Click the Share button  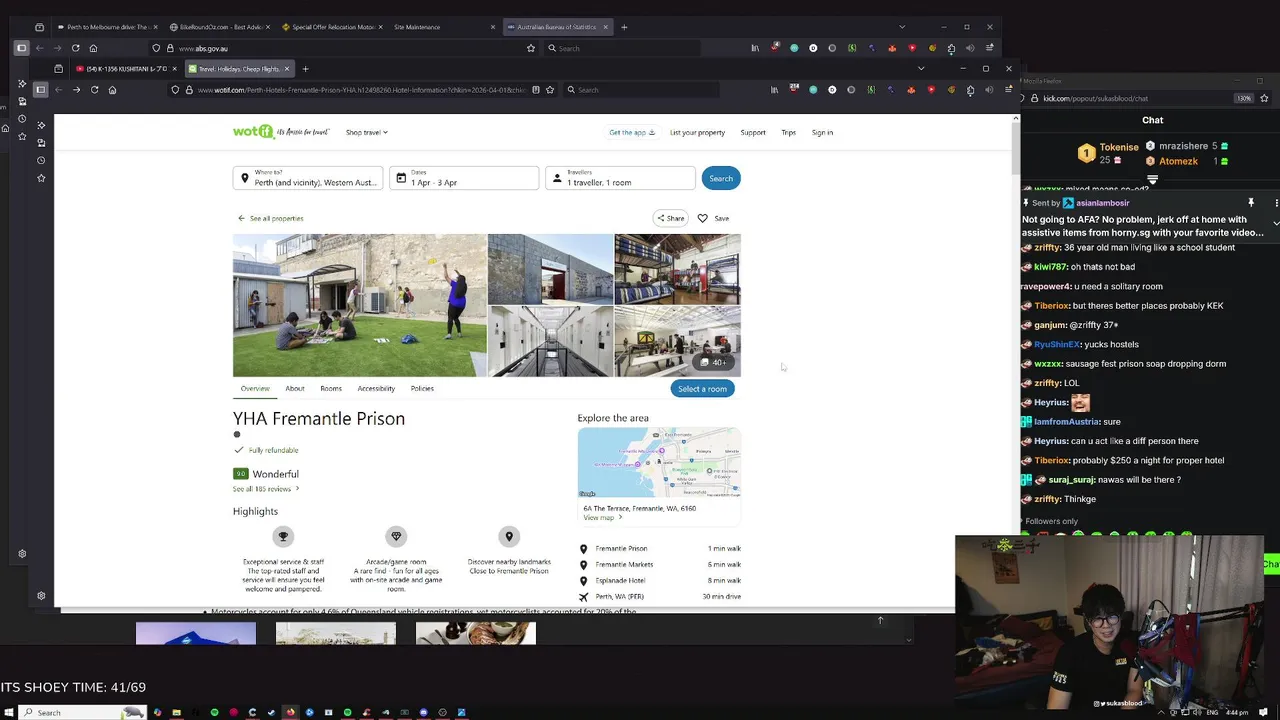(x=671, y=218)
